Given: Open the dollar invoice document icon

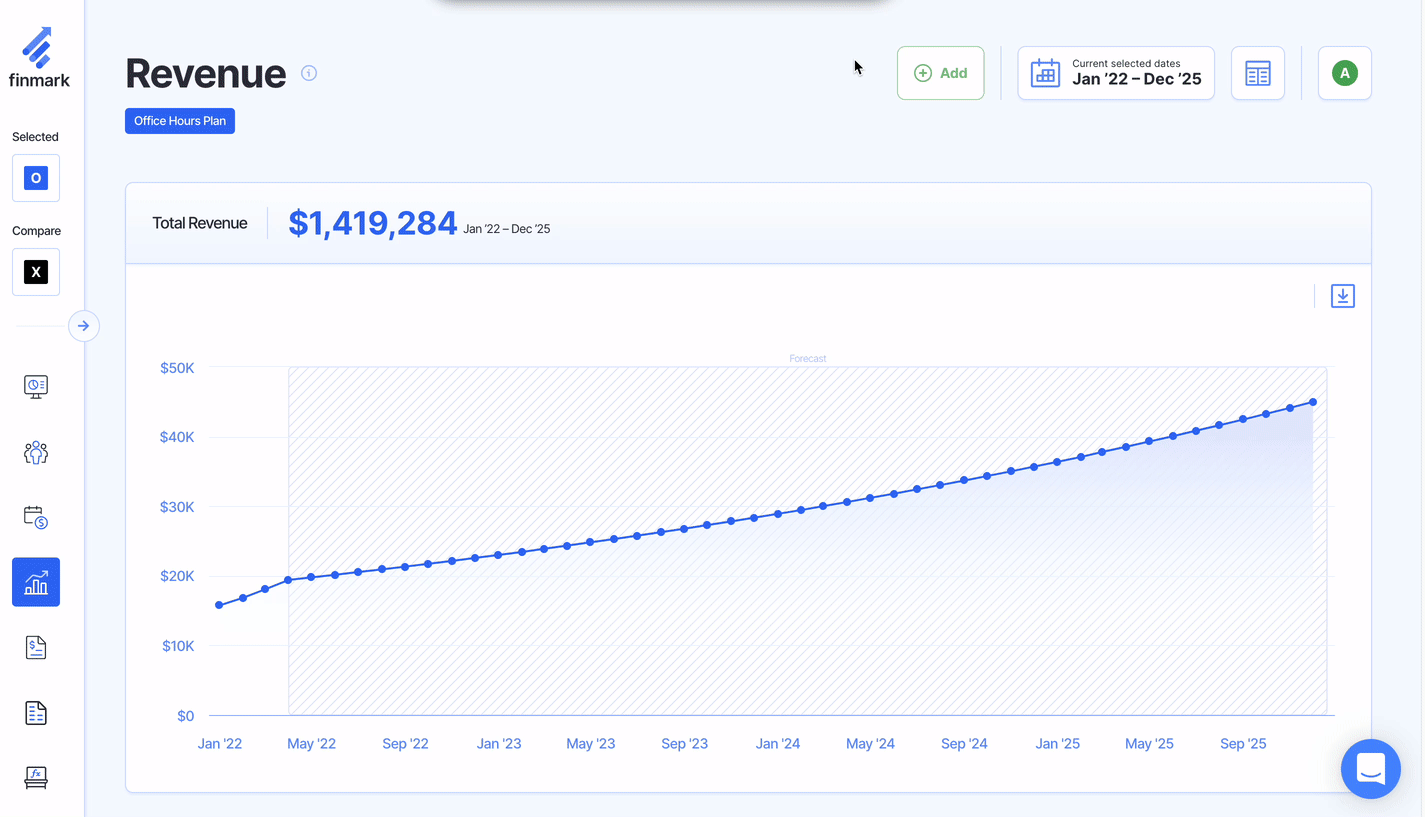Looking at the screenshot, I should (x=36, y=648).
